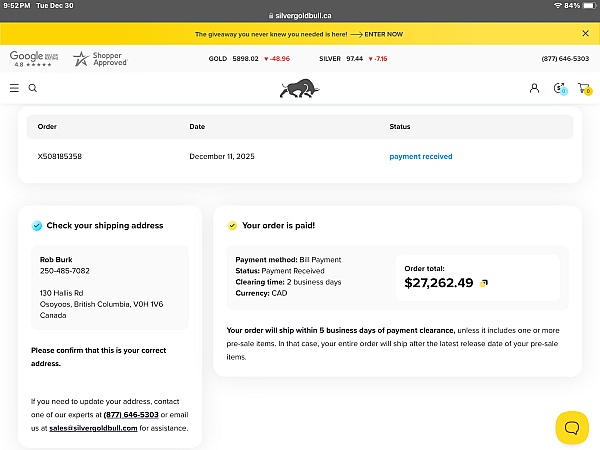Open the user account icon
Viewport: 600px width, 450px height.
[534, 88]
